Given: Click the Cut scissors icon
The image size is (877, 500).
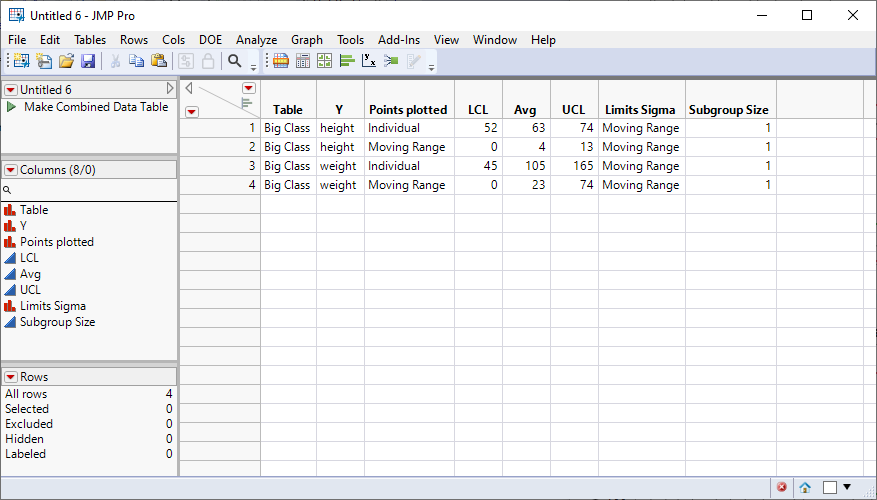Looking at the screenshot, I should coord(116,61).
